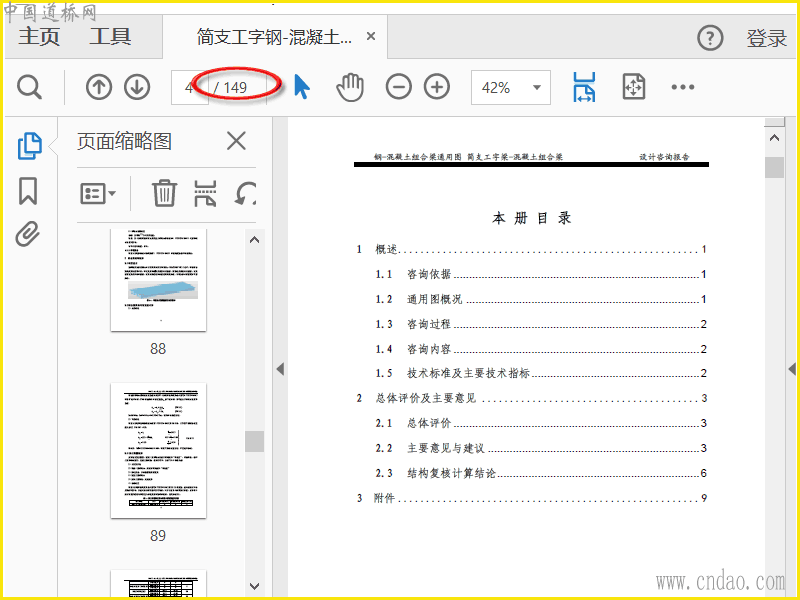Open the attachments paperclip panel
The height and width of the screenshot is (600, 800).
28,234
